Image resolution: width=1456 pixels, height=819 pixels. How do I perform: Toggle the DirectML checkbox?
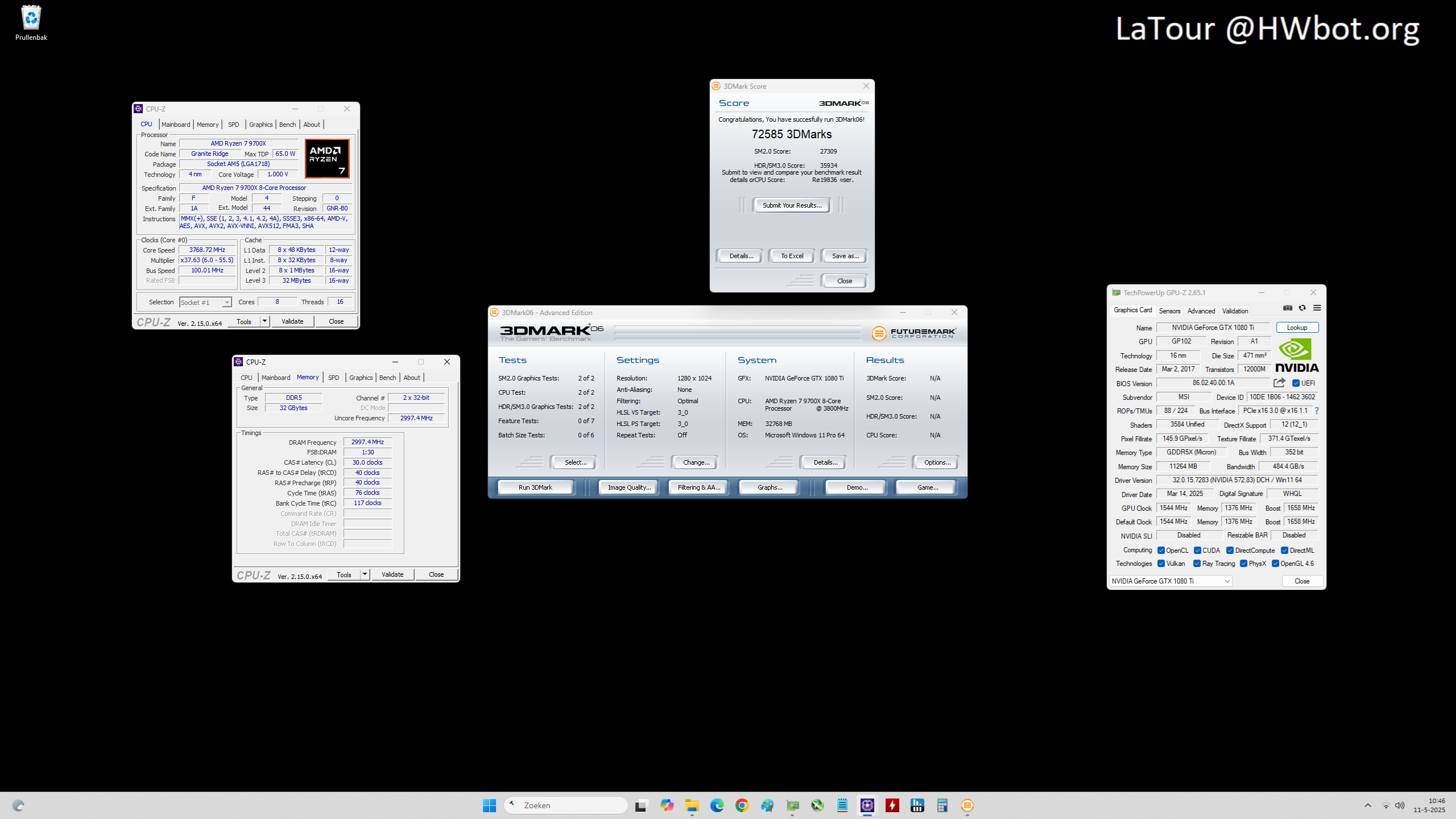(x=1284, y=551)
